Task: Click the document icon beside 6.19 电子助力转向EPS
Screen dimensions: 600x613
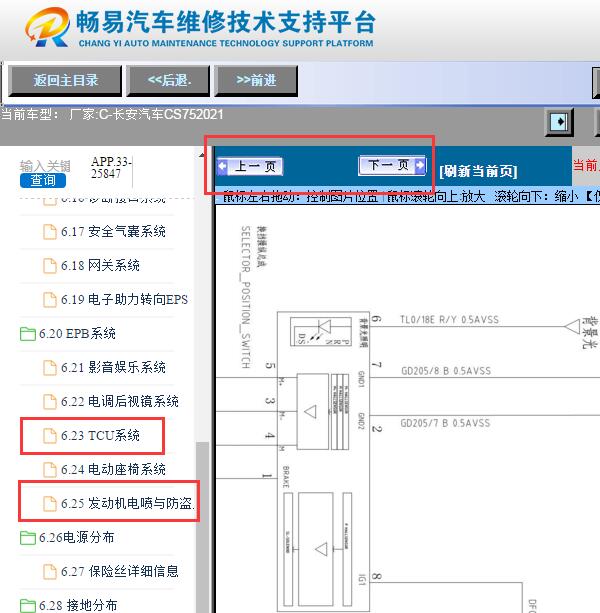Action: pos(50,299)
